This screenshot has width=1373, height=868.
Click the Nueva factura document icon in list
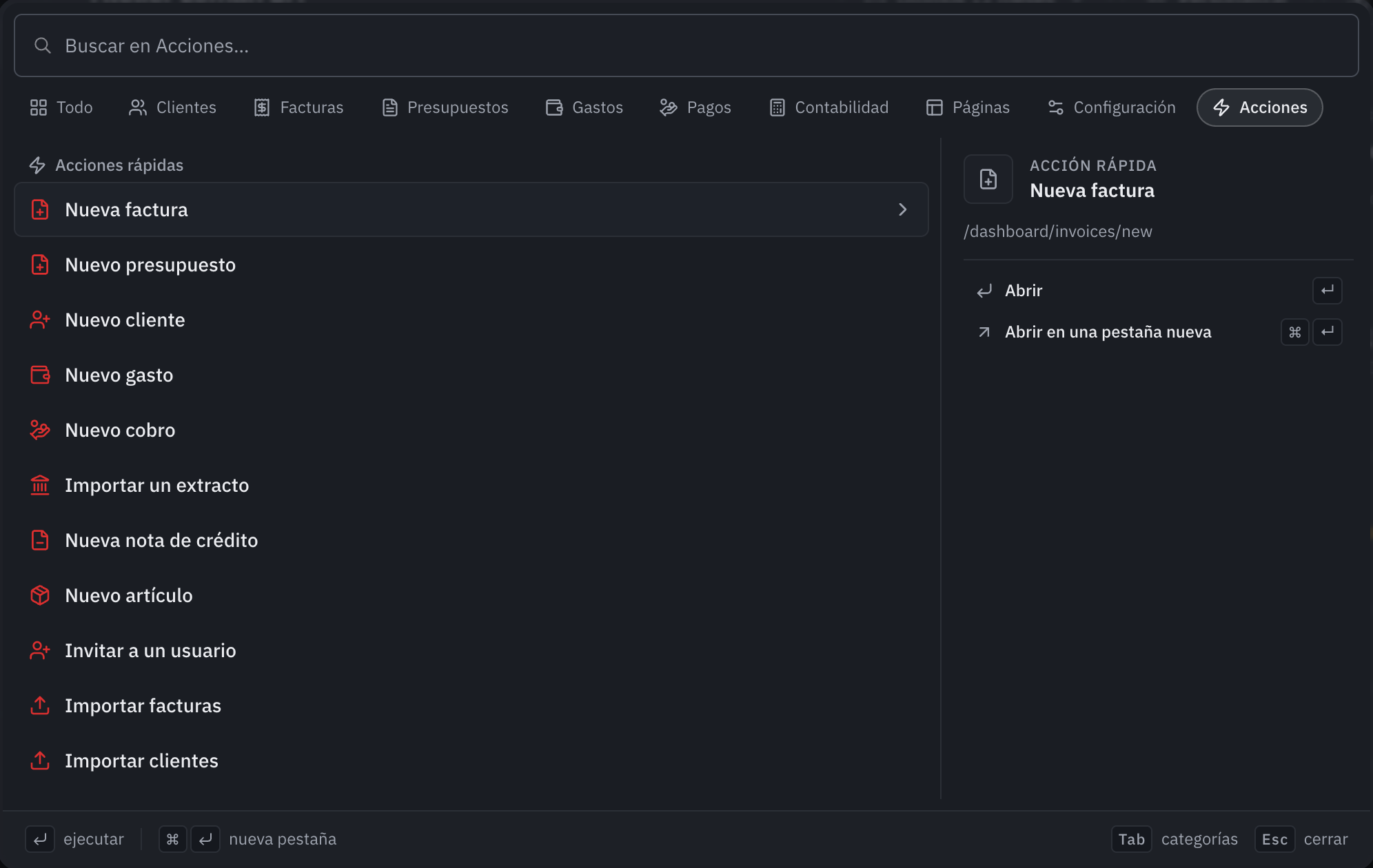tap(40, 209)
